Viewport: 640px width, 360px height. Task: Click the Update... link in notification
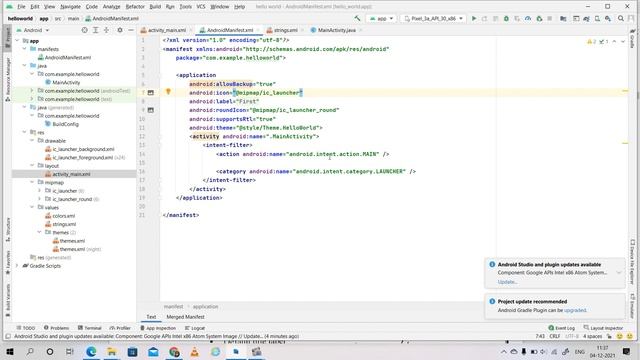point(507,282)
